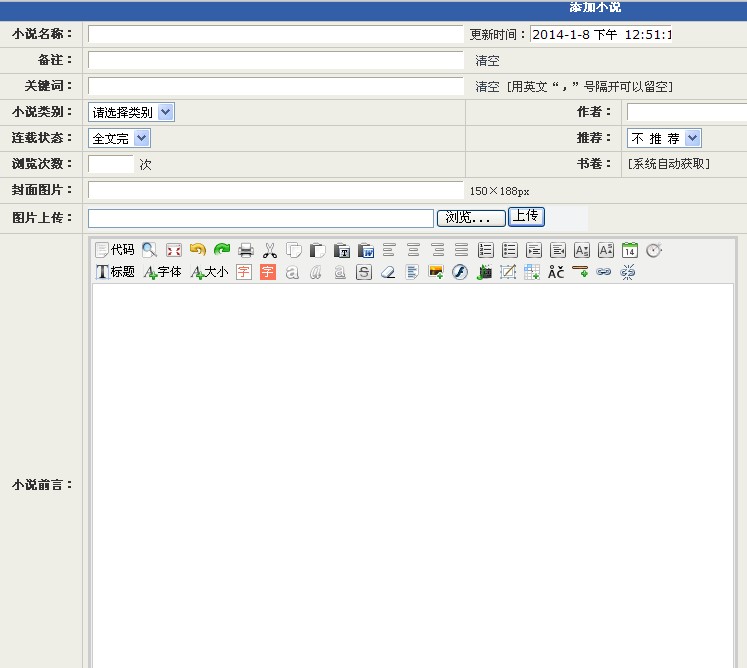Insert an image with the picture icon
This screenshot has width=747, height=668.
436,272
